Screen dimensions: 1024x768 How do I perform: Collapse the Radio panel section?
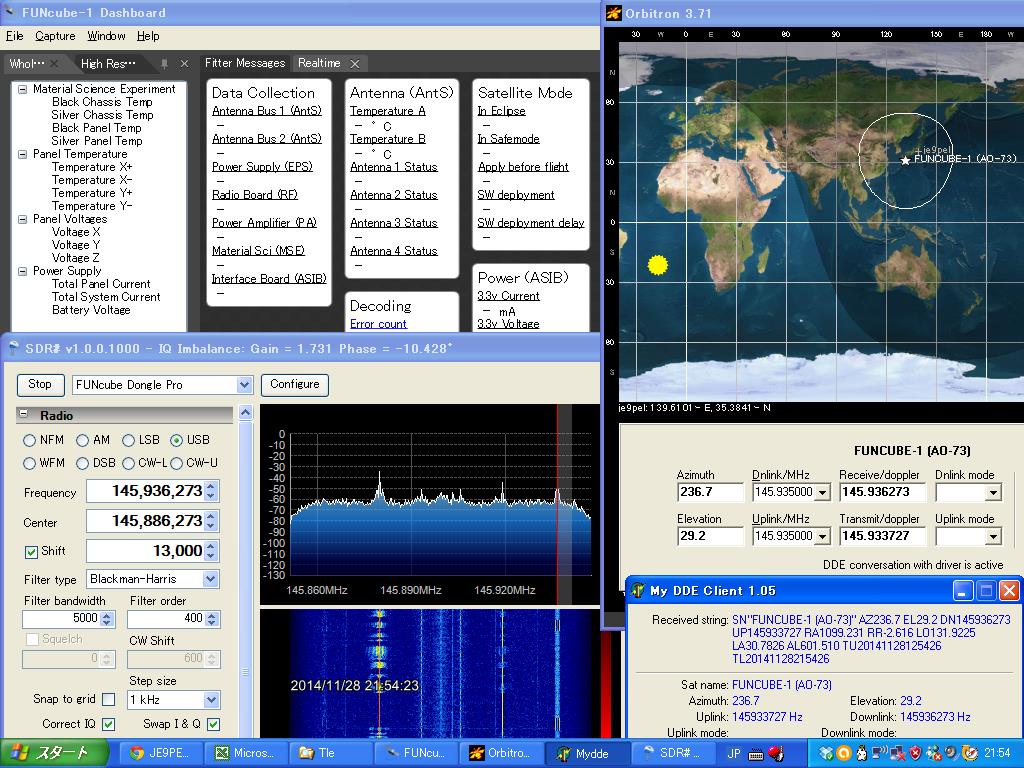[x=24, y=415]
